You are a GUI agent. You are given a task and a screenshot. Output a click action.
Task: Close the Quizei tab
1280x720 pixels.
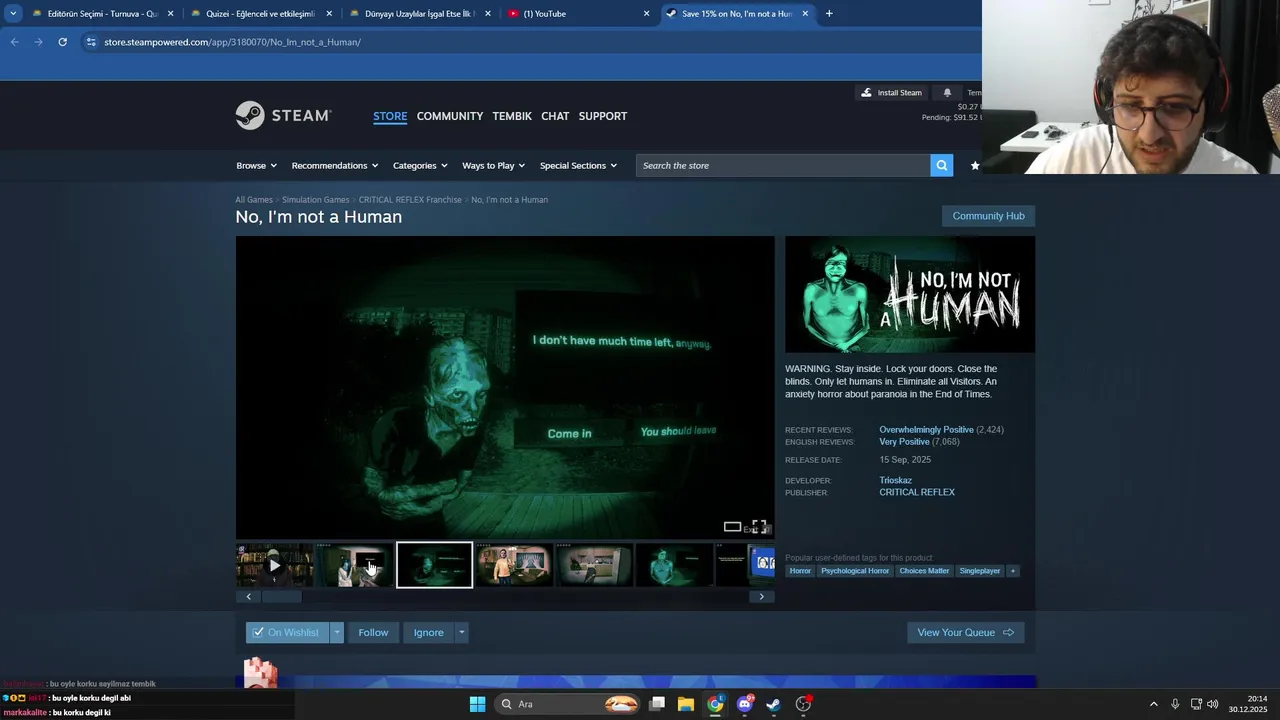tap(329, 14)
